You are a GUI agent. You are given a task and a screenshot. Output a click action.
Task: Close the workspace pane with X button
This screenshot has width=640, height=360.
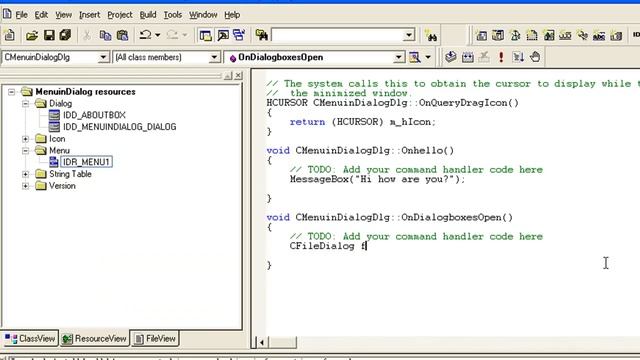click(238, 76)
